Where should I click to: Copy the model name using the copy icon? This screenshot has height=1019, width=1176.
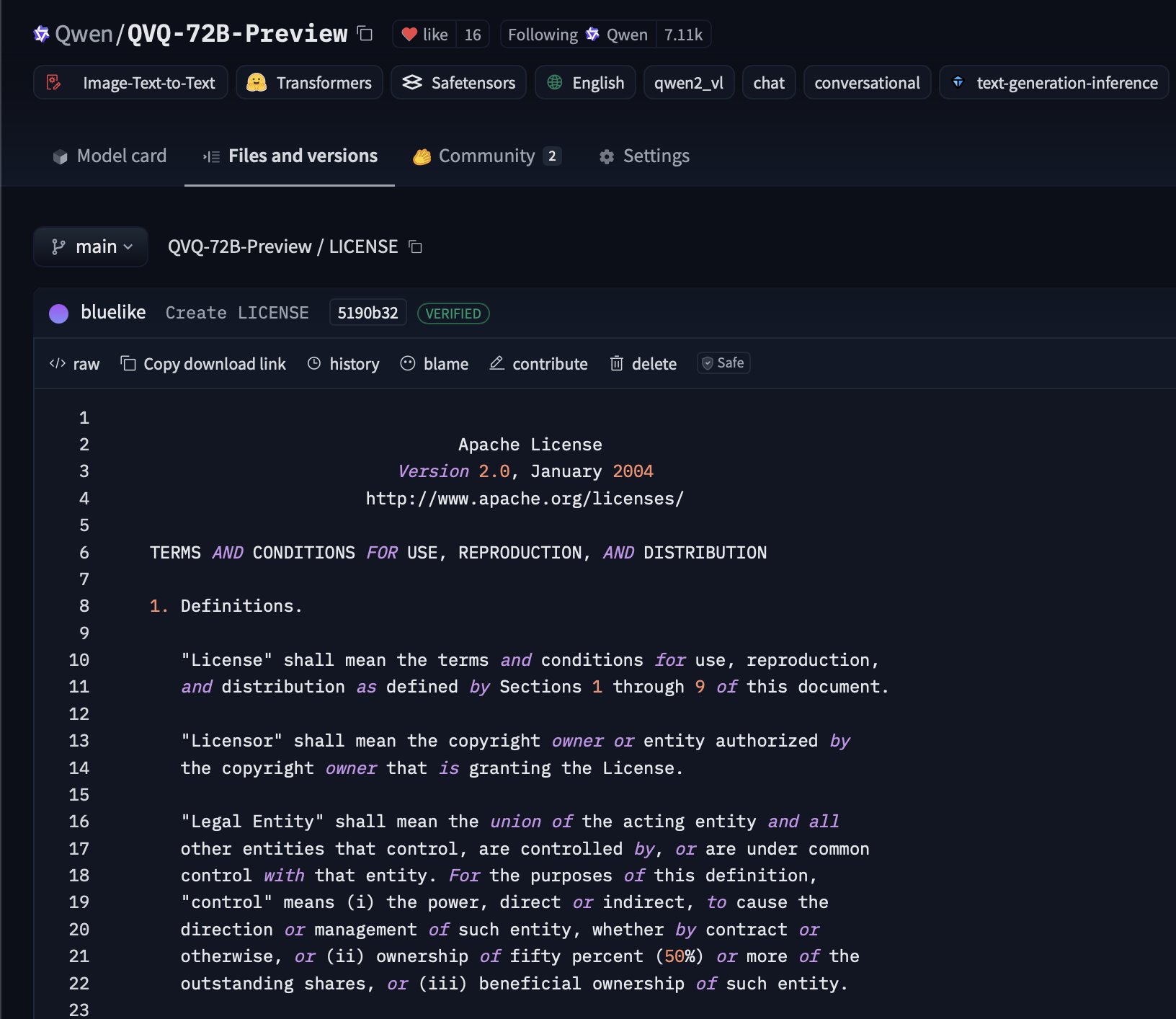pos(365,34)
